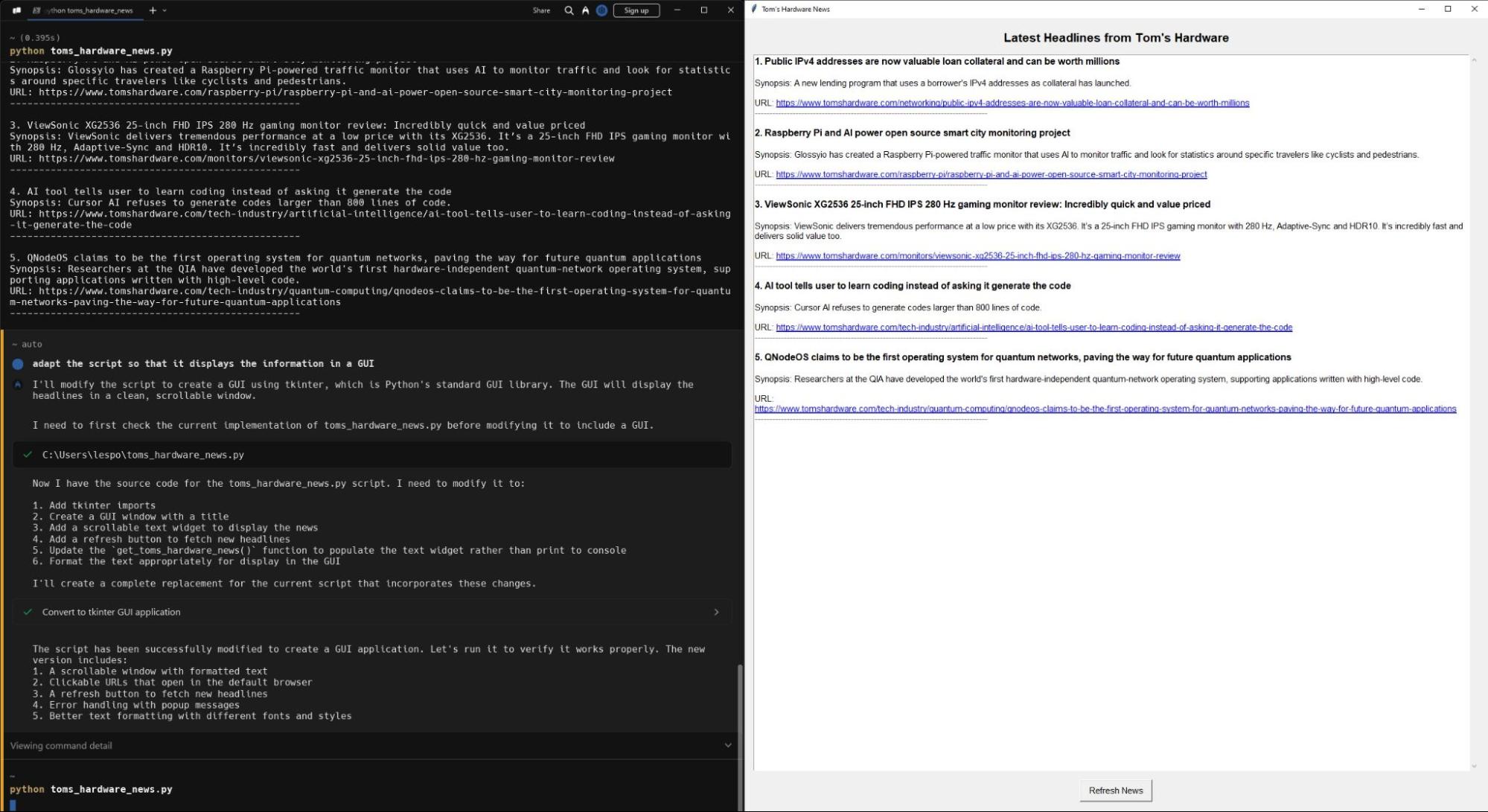The height and width of the screenshot is (812, 1488).
Task: Click the 'adapt the script' prompt text
Action: click(203, 364)
